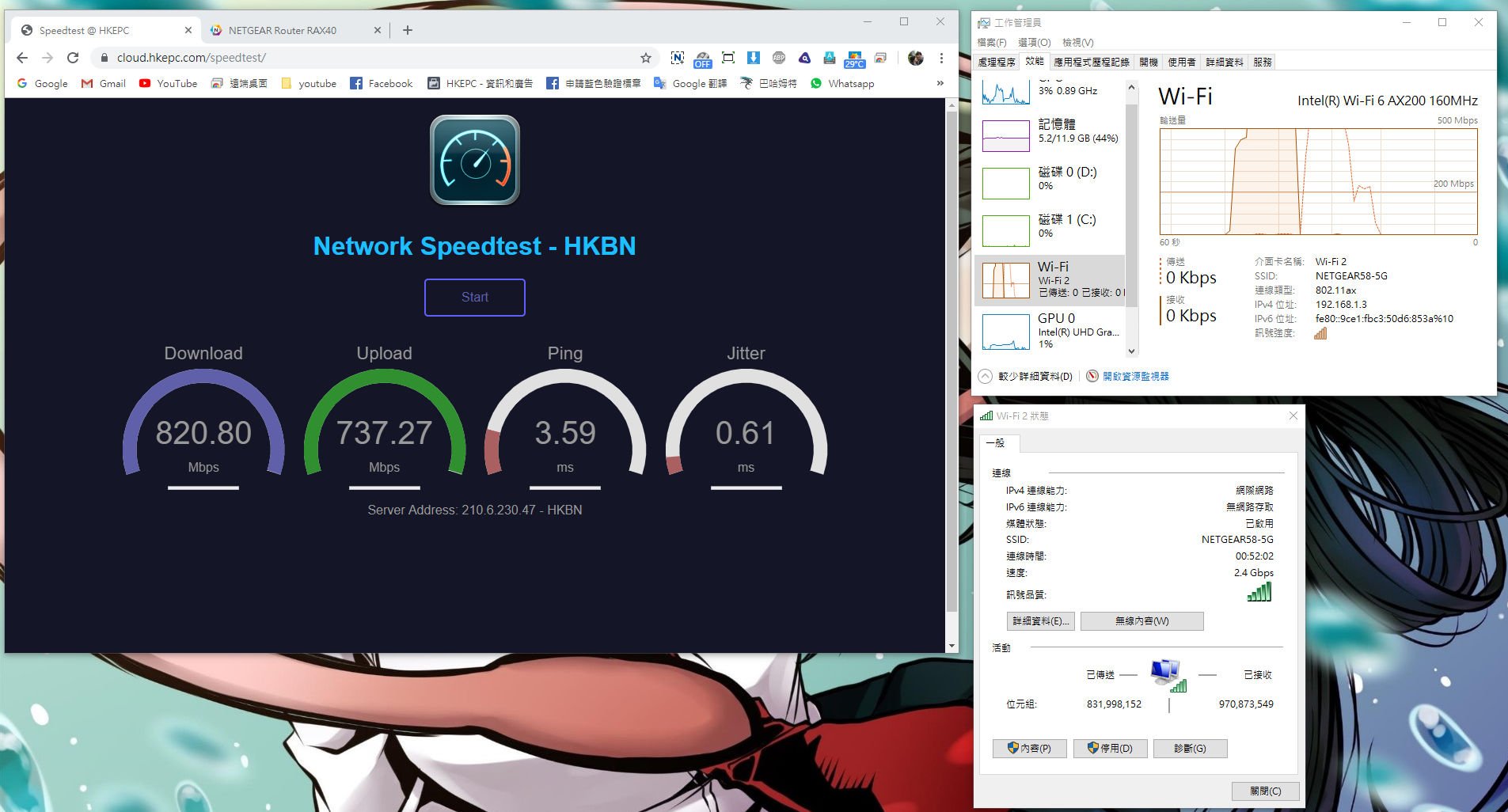Switch to the 開機 tab in Task Manager
This screenshot has height=812, width=1508.
(x=1148, y=62)
